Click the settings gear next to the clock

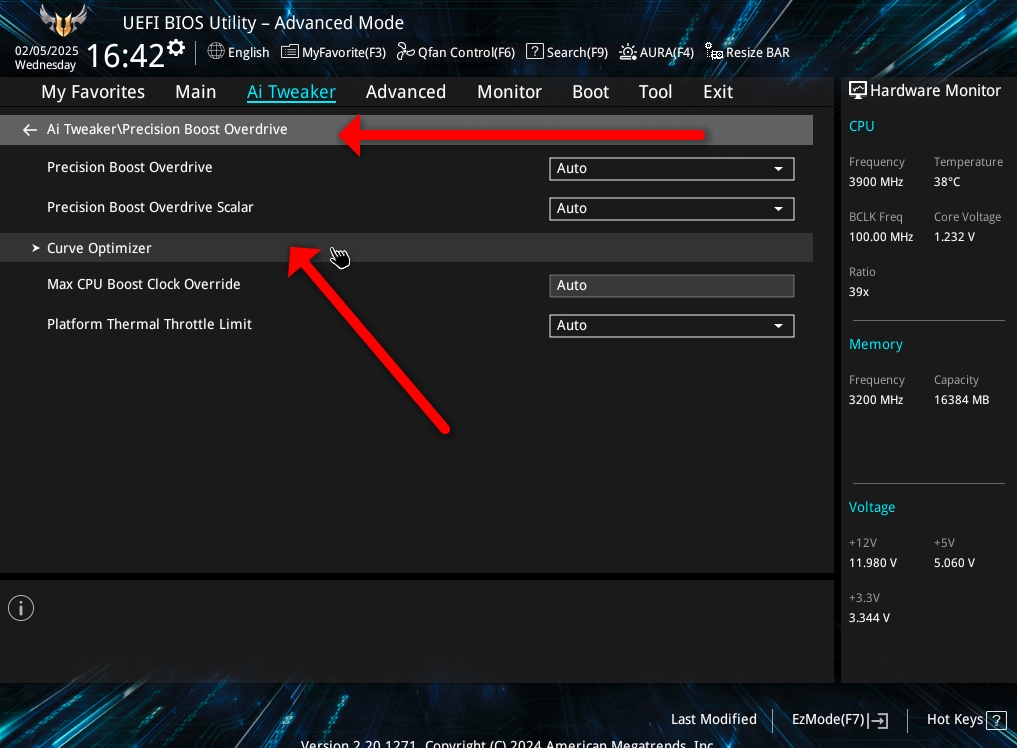(x=176, y=48)
